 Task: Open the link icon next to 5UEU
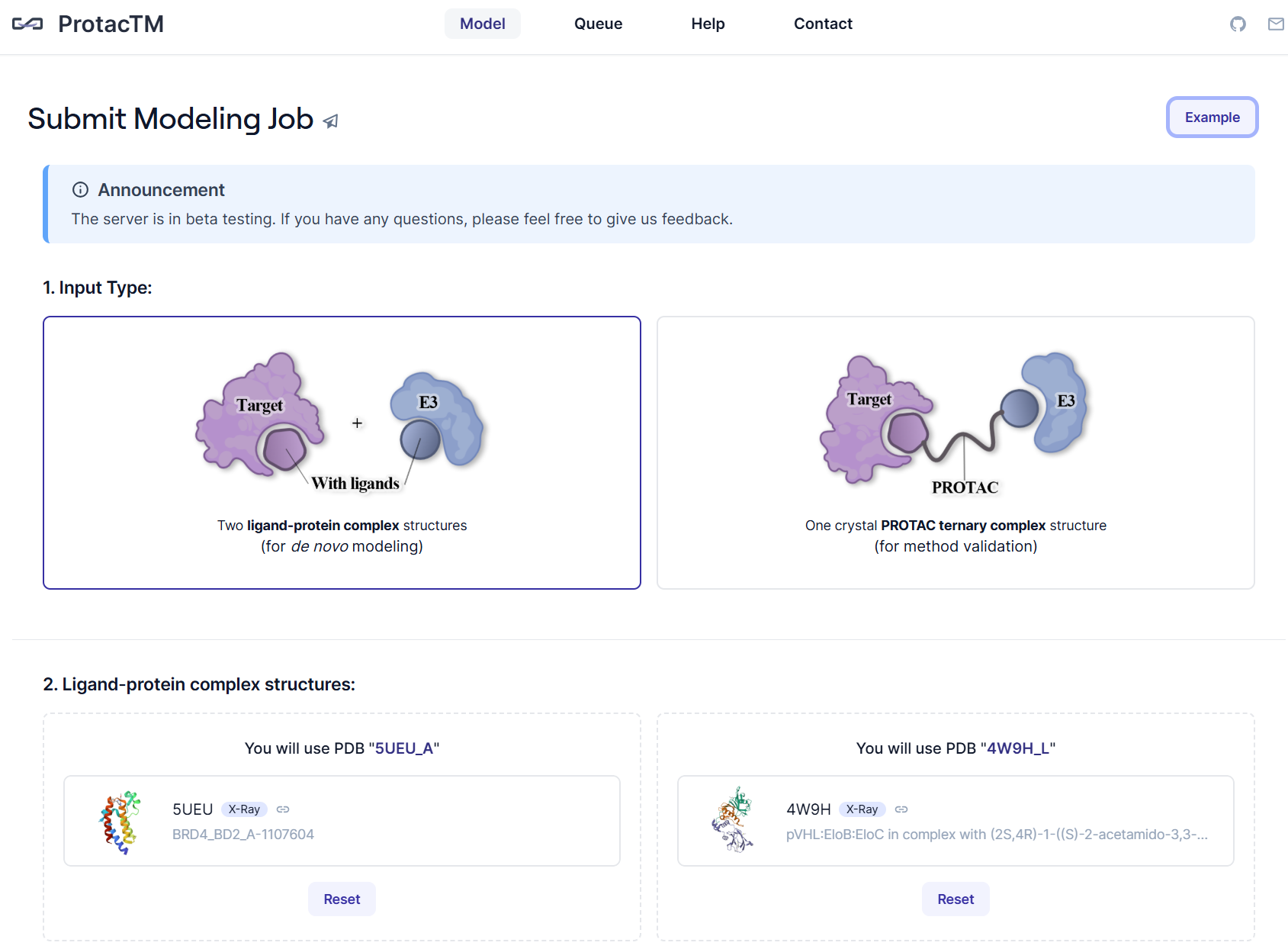(x=283, y=809)
